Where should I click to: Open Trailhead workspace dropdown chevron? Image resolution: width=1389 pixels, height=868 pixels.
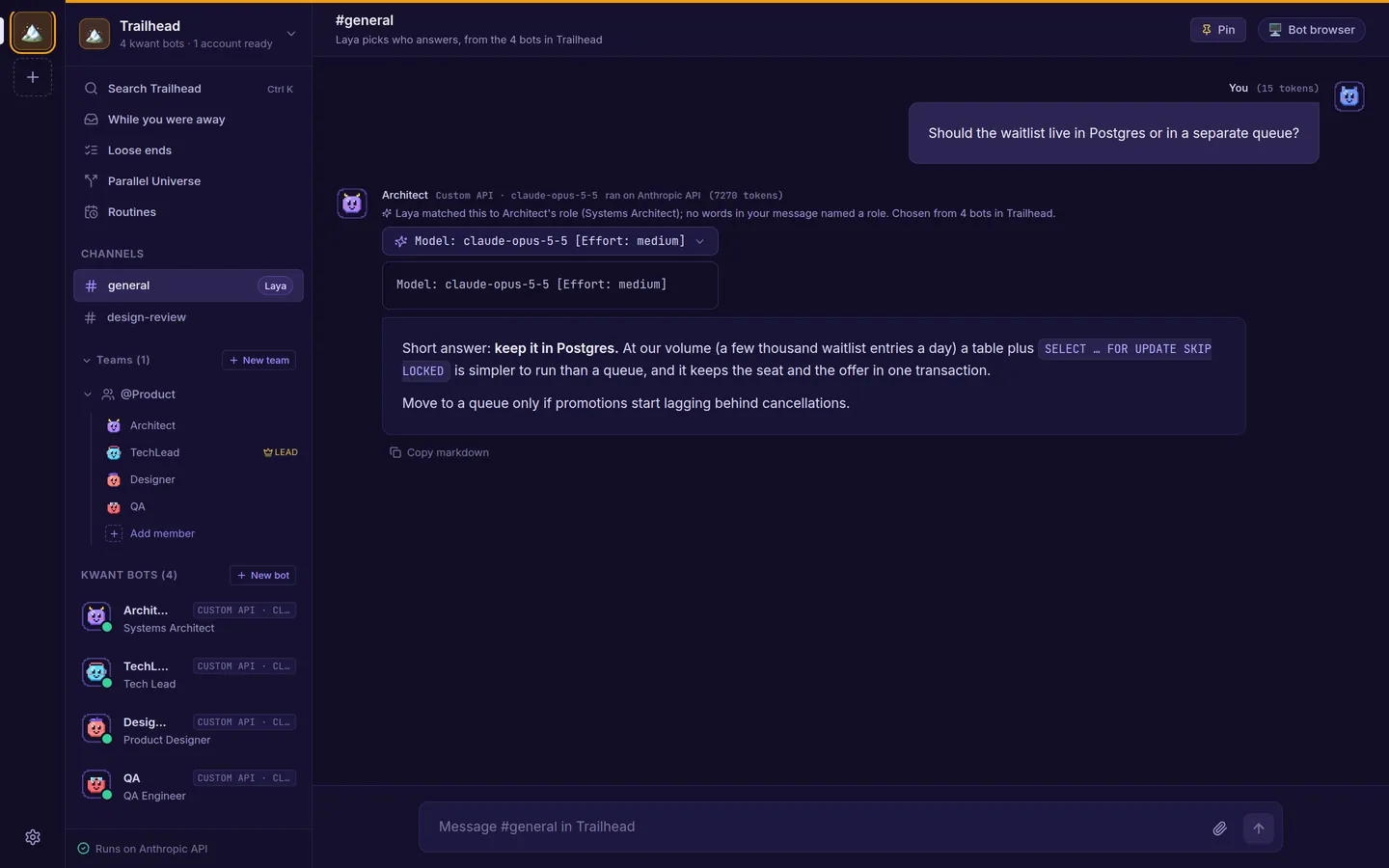coord(291,34)
